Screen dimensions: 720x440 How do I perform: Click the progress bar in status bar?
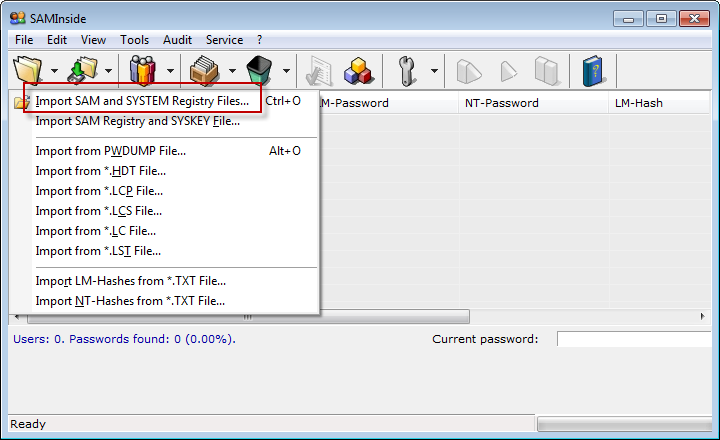pos(624,424)
